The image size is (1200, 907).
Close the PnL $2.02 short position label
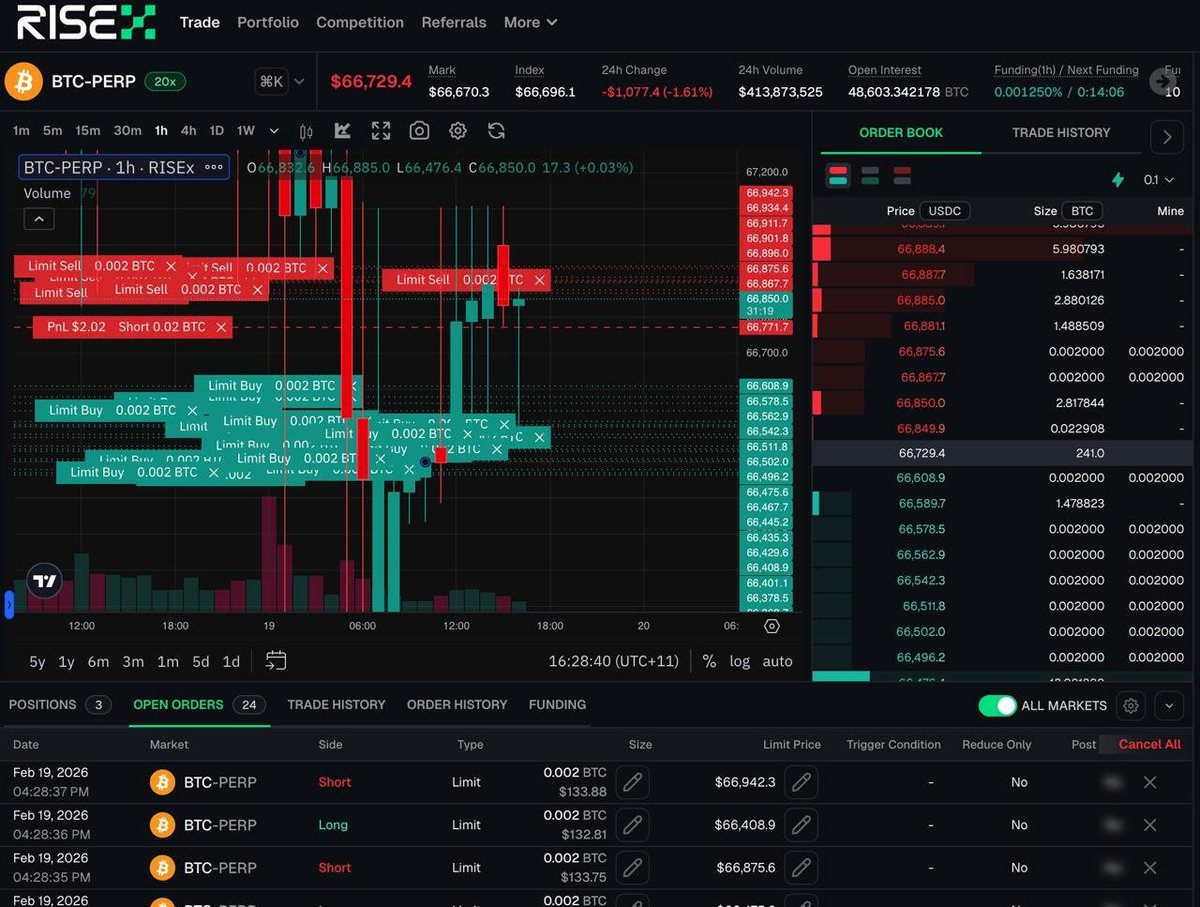pos(221,327)
